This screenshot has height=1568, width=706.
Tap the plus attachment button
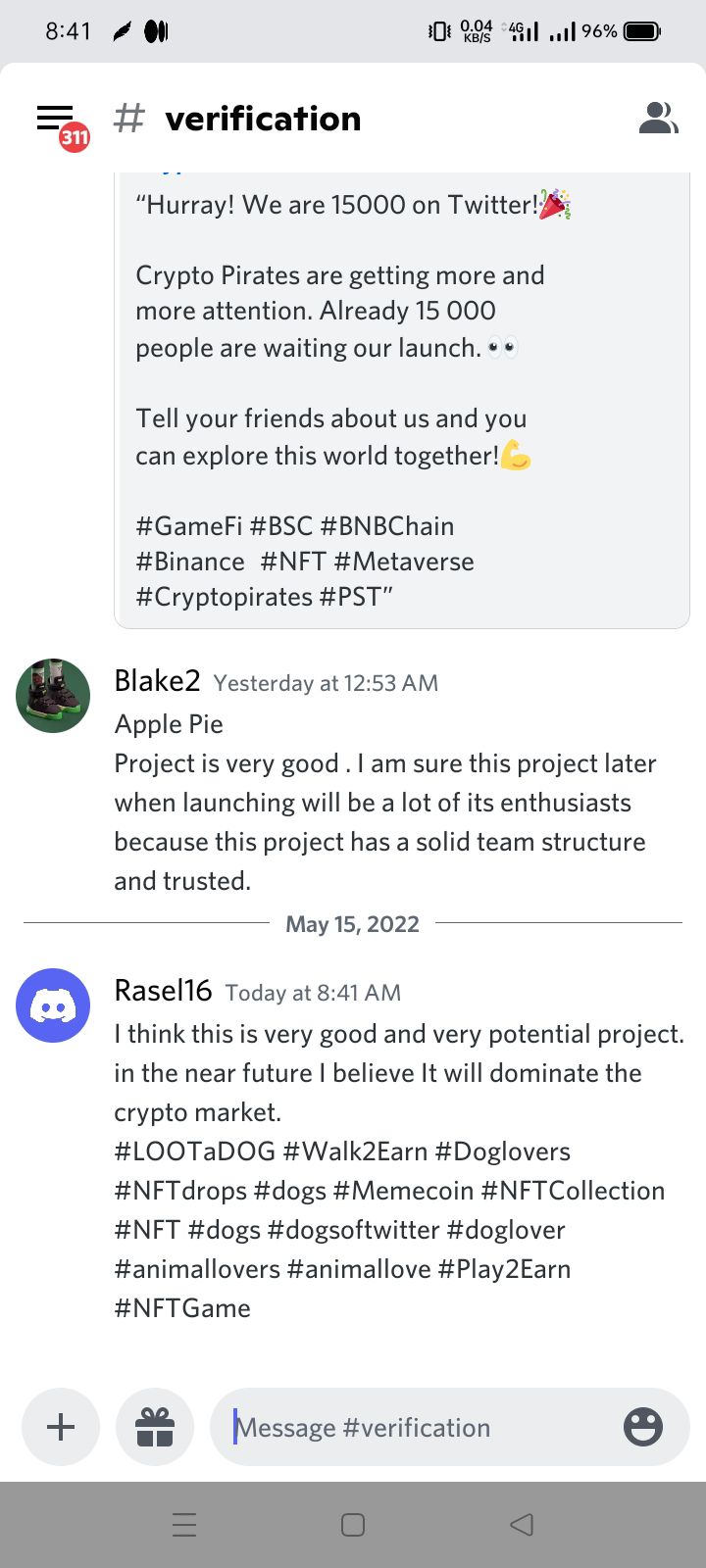coord(61,1427)
